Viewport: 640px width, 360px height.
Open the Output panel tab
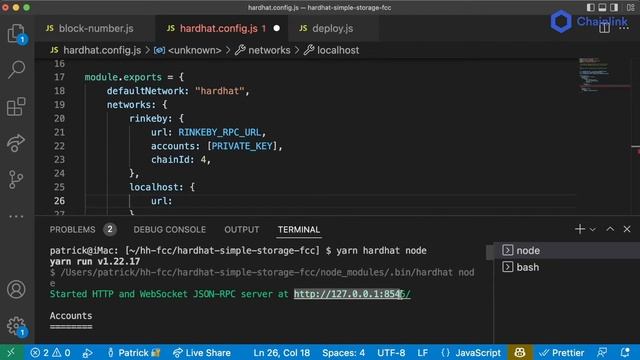pyautogui.click(x=242, y=229)
